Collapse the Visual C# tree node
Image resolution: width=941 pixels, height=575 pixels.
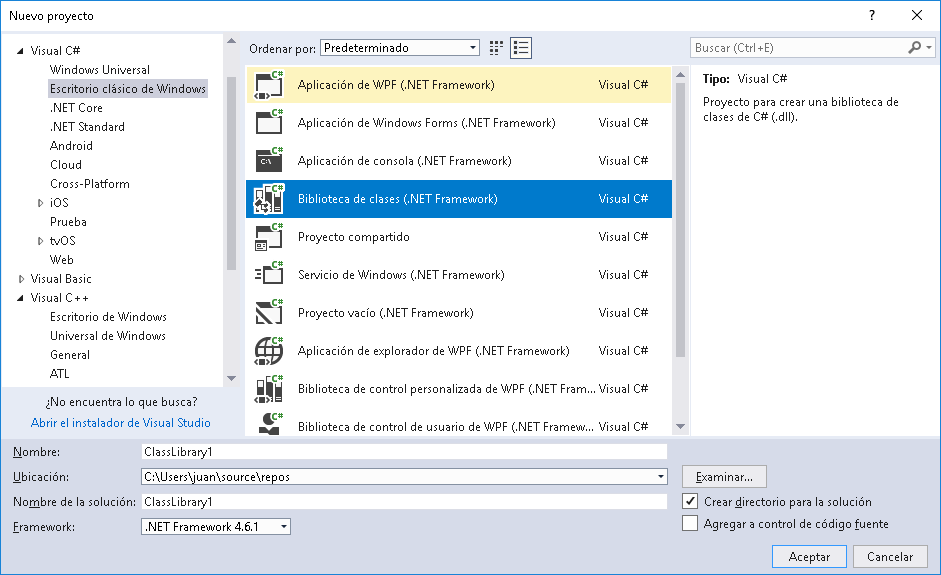[20, 51]
